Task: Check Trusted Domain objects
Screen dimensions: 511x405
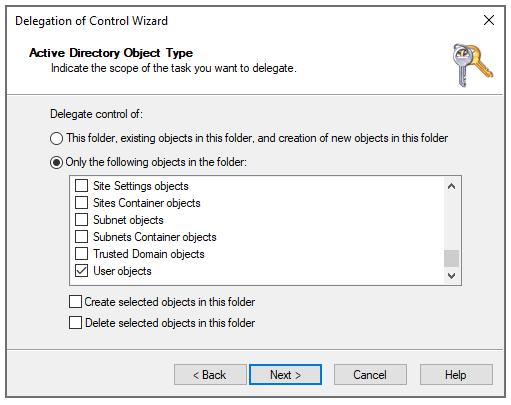Action: point(81,254)
